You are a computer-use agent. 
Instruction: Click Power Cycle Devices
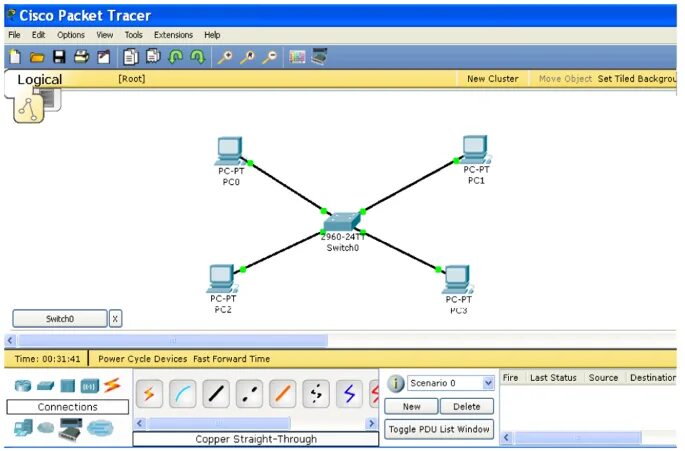point(142,359)
